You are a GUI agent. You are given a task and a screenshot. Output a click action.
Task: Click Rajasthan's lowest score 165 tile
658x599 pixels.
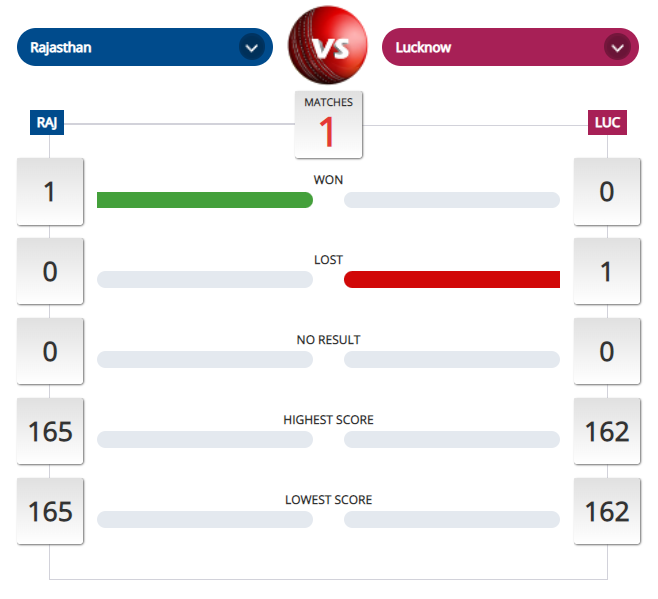pos(50,511)
